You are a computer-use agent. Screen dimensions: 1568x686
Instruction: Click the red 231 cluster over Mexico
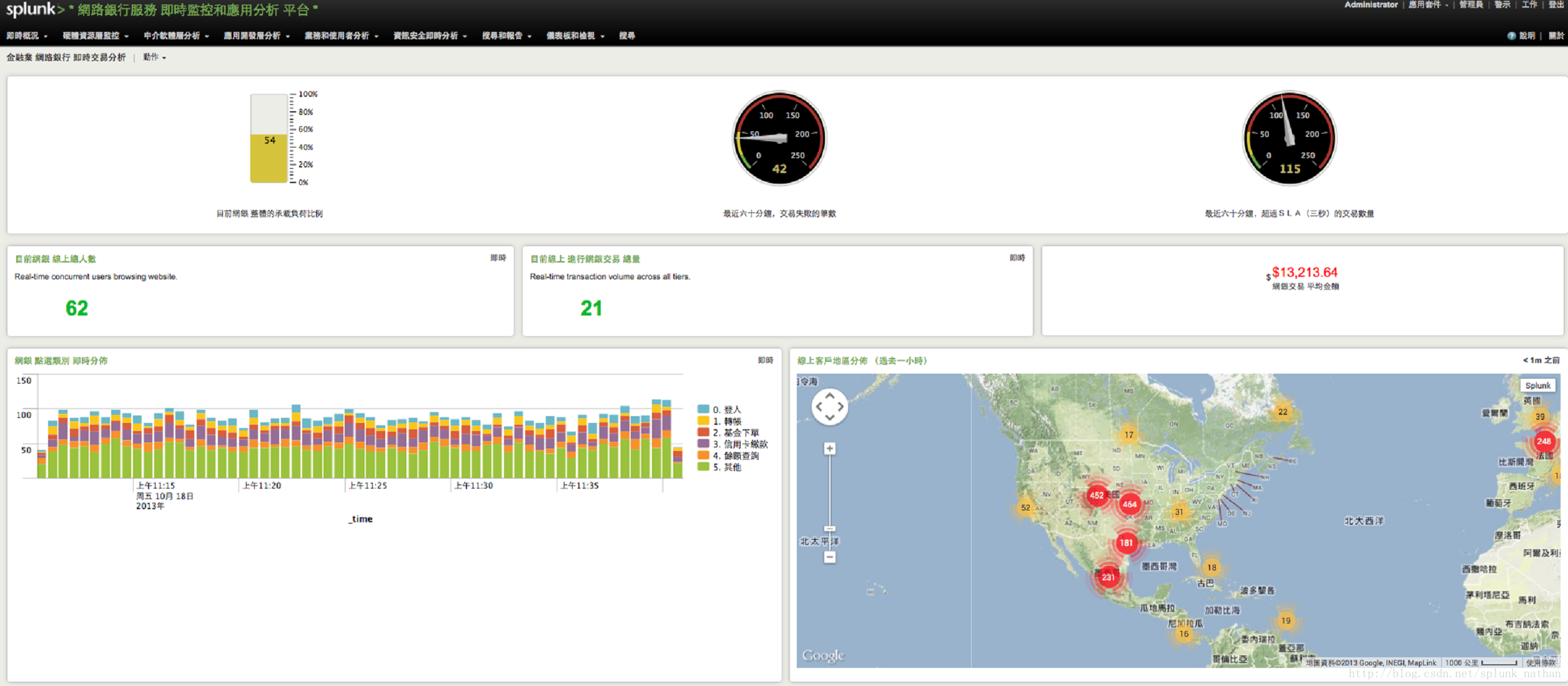coord(1108,577)
